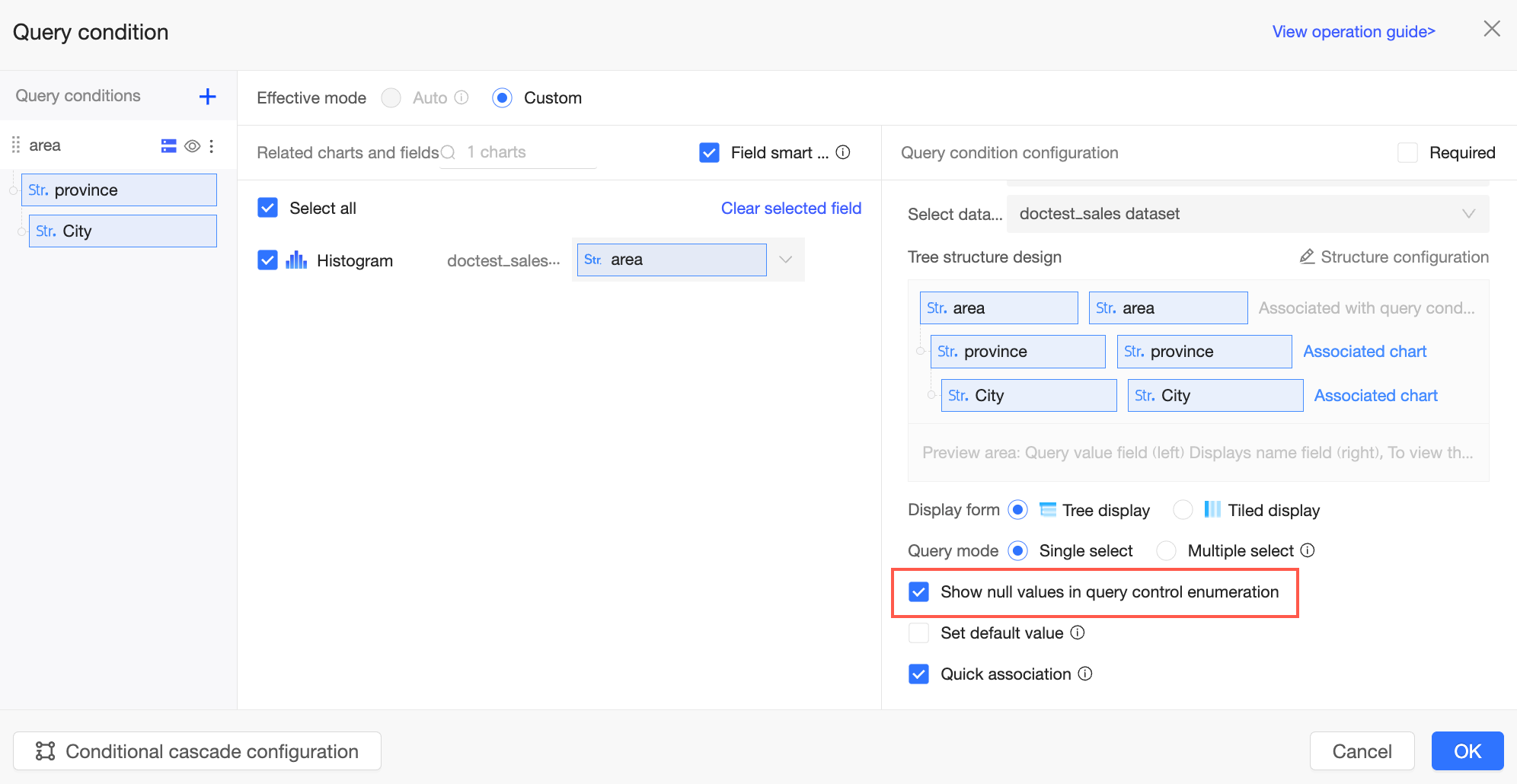Screen dimensions: 1517x784
Task: Click left area field in tree structure design
Action: point(998,308)
